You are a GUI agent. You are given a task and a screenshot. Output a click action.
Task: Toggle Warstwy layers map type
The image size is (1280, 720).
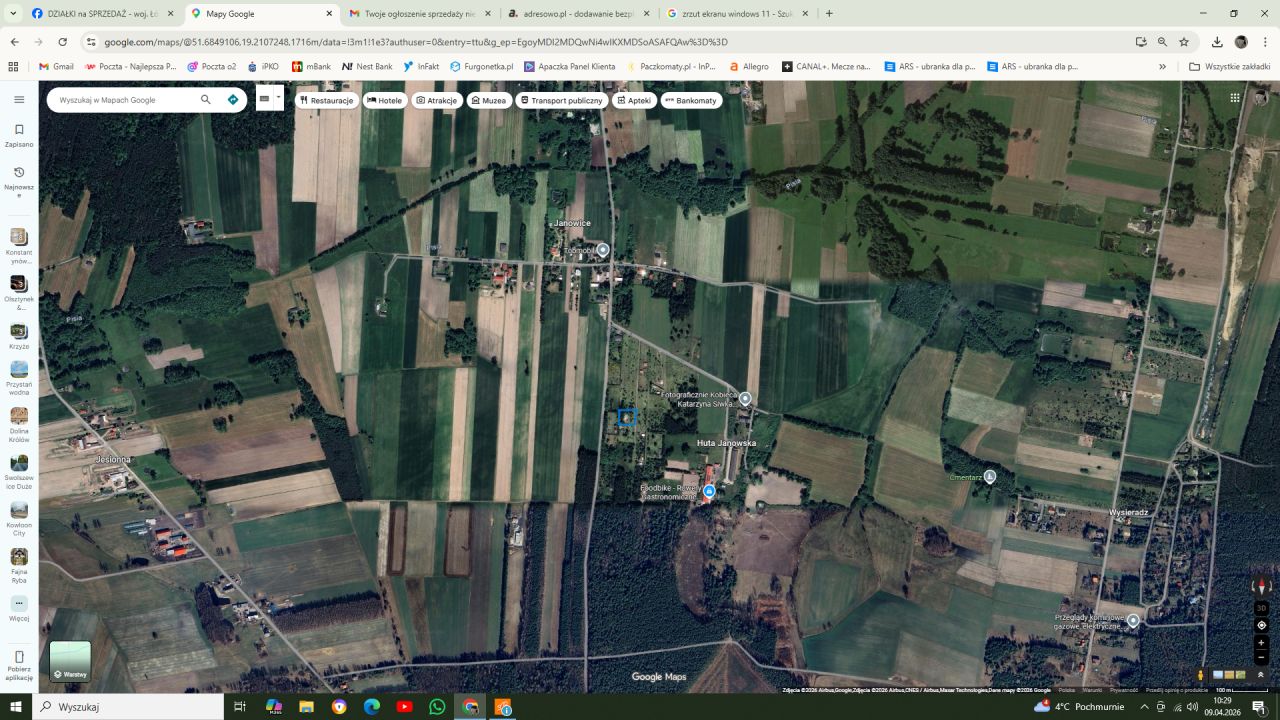coord(70,661)
